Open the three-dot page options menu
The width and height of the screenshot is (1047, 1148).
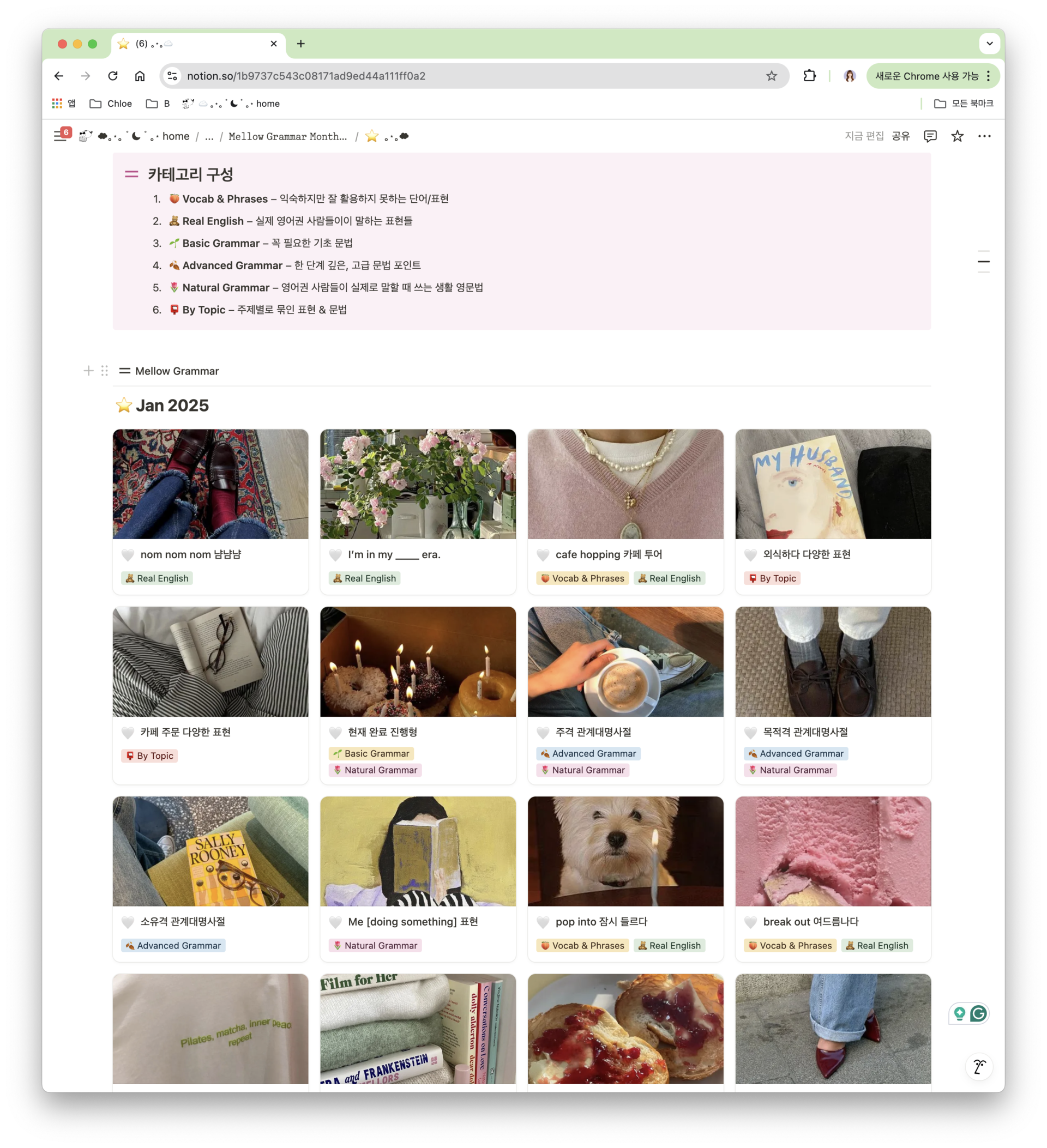(984, 136)
